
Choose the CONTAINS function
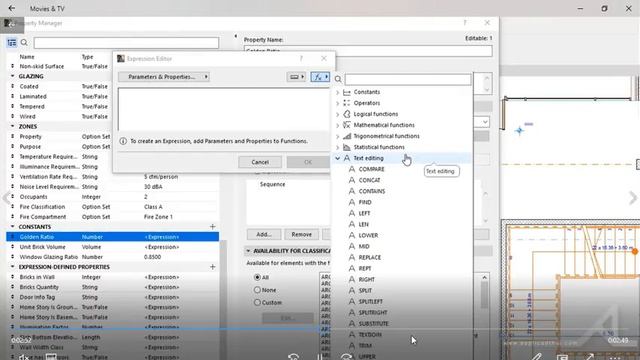pyautogui.click(x=372, y=191)
